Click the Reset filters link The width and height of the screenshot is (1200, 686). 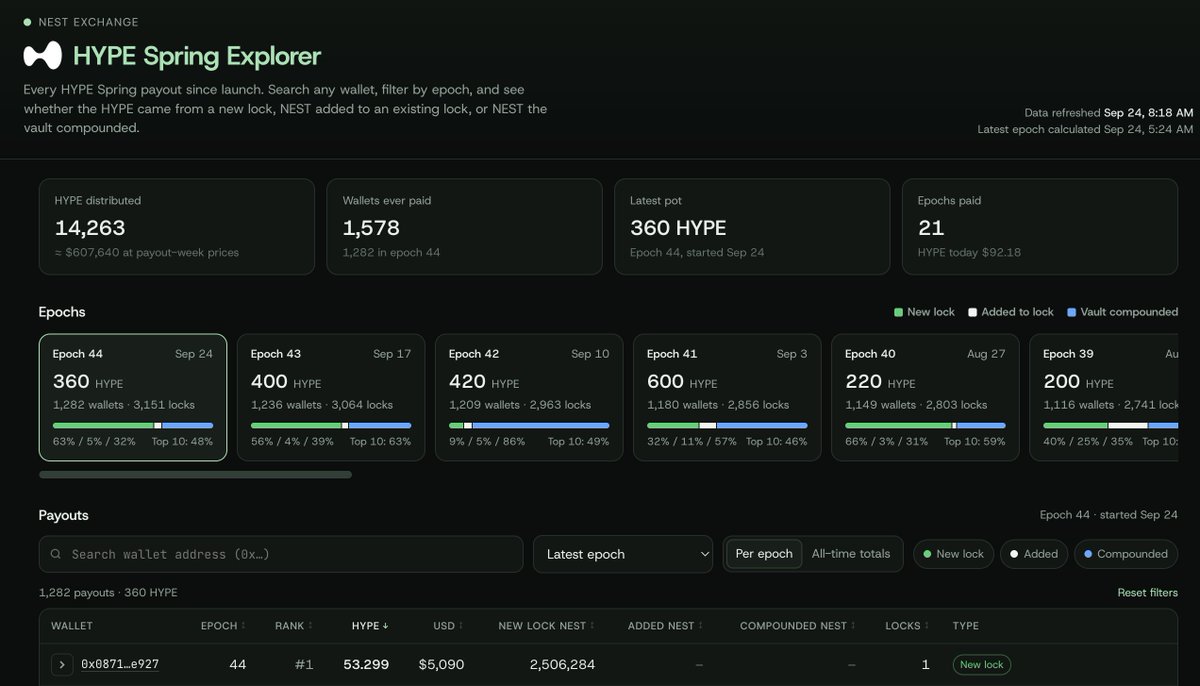click(1147, 593)
